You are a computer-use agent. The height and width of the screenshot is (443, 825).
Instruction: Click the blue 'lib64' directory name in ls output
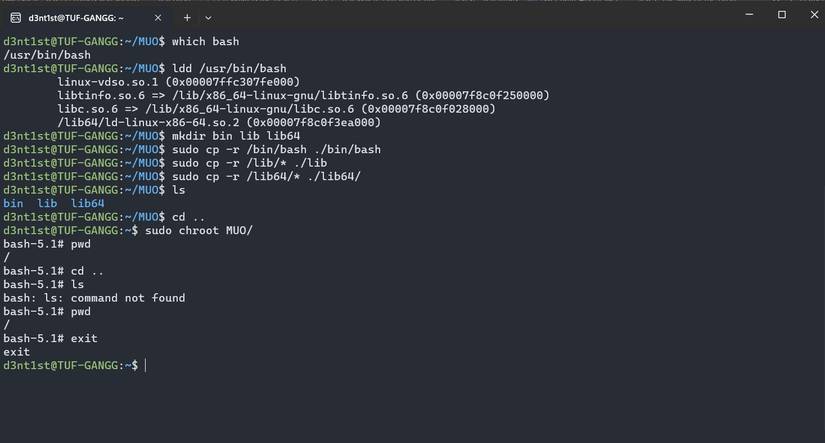[x=87, y=203]
